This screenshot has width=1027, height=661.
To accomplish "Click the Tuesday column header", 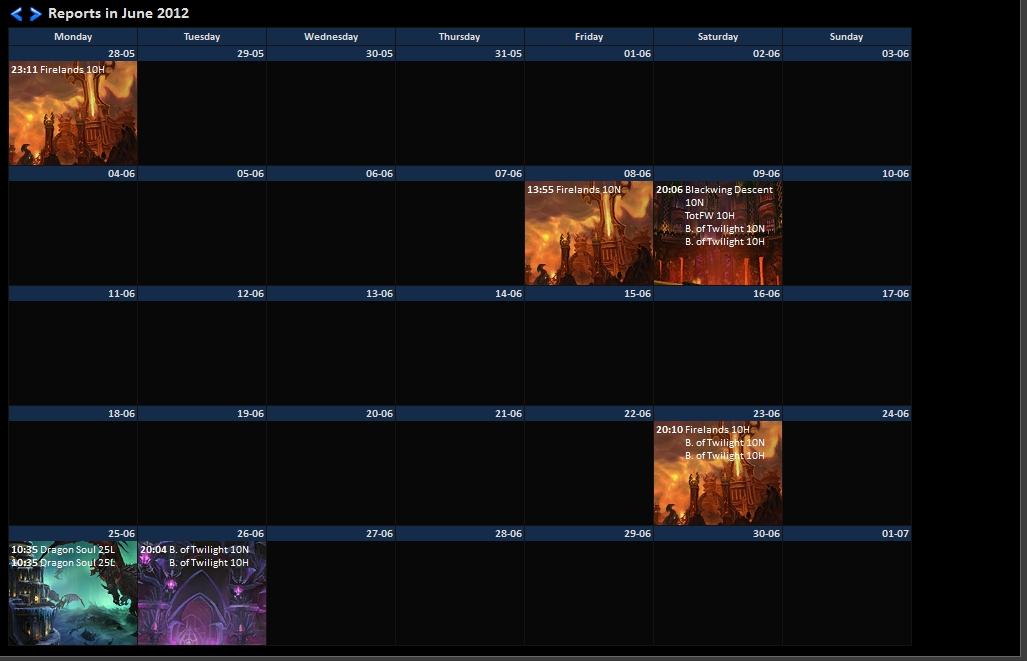I will tap(202, 37).
